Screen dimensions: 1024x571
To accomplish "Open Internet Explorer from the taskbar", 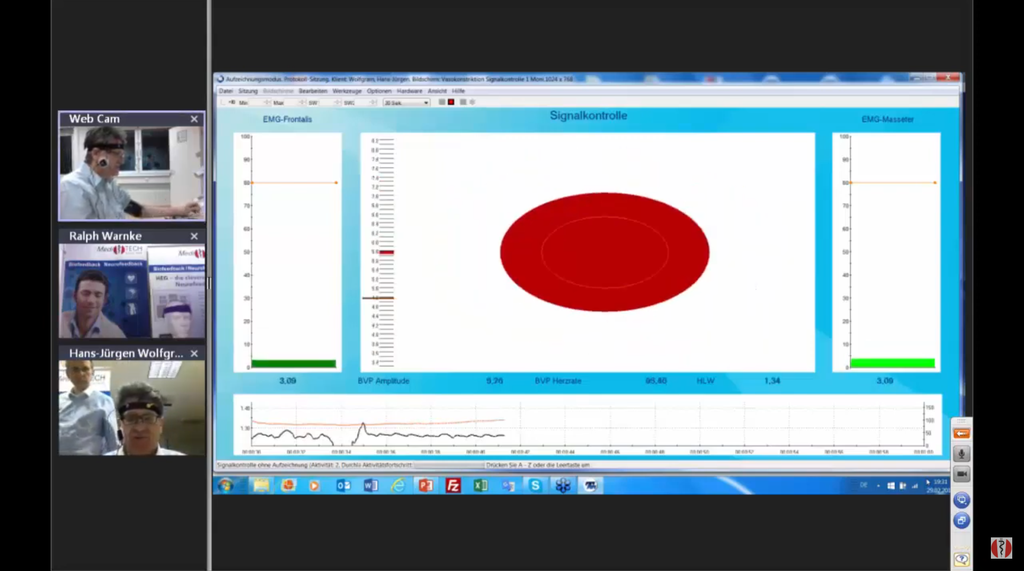I will tap(398, 485).
